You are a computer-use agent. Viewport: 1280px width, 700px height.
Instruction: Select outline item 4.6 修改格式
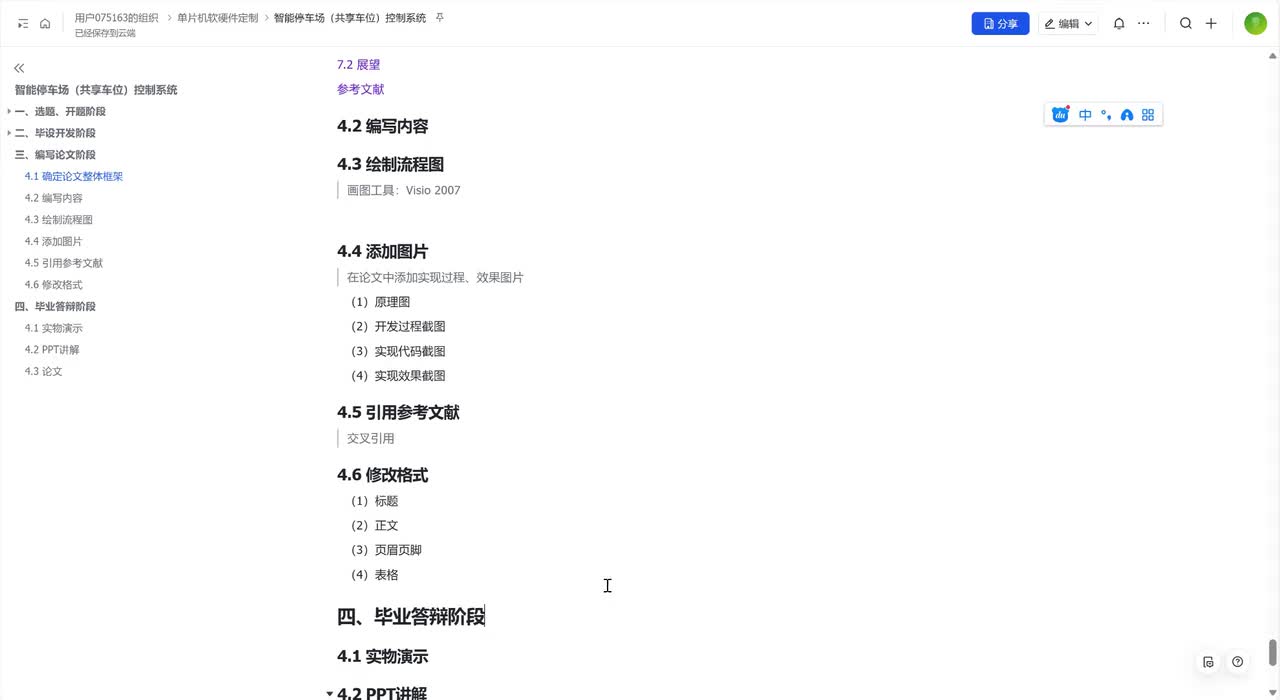[54, 285]
